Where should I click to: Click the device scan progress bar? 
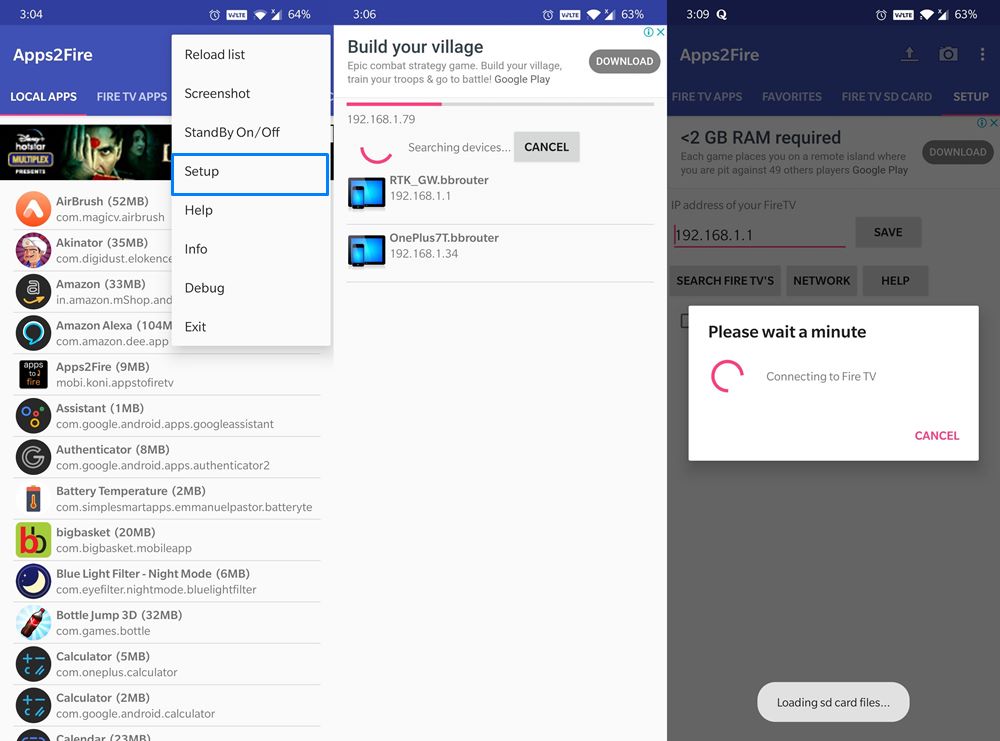[x=501, y=103]
